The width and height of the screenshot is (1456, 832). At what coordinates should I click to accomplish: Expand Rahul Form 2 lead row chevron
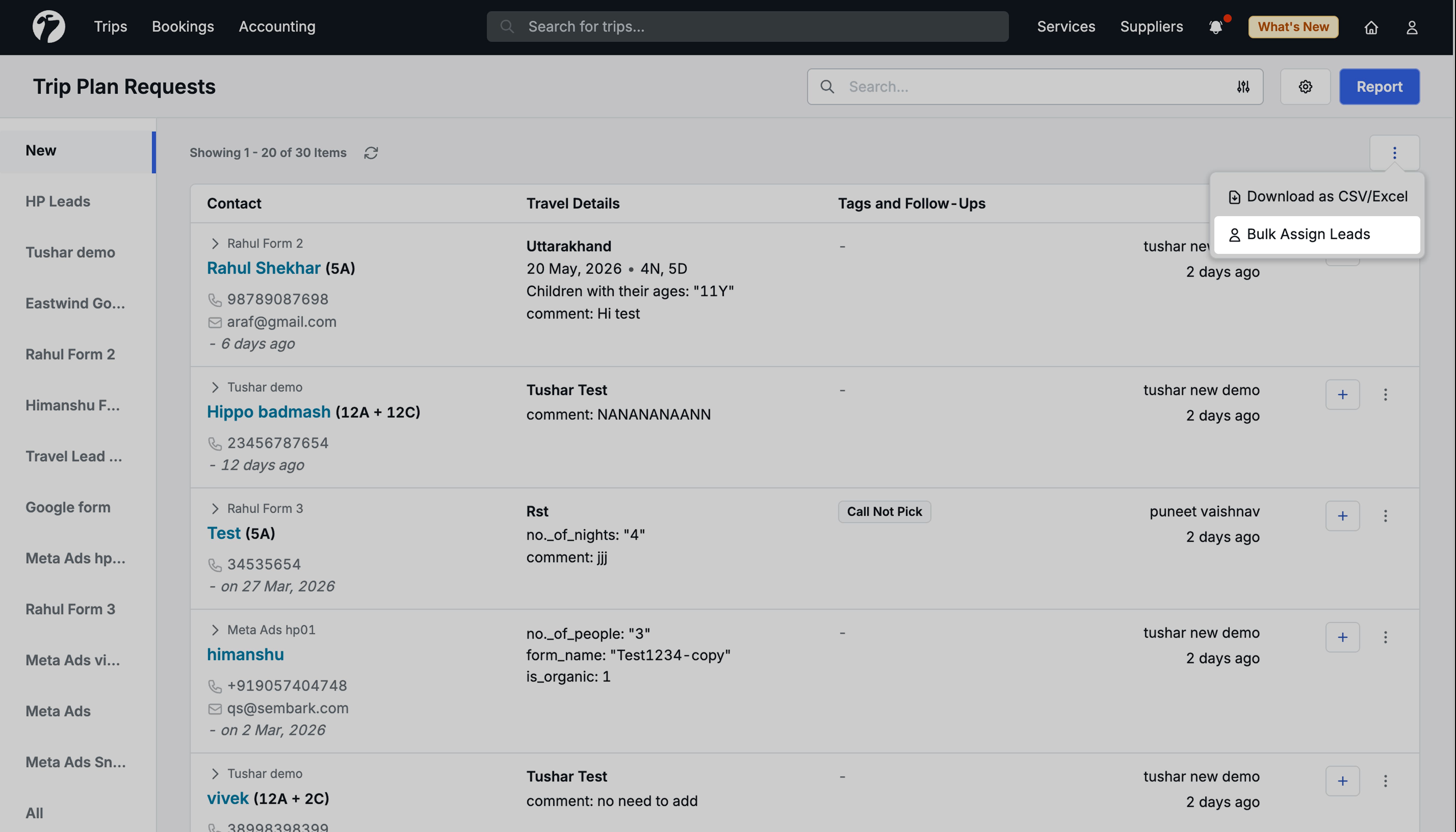(x=215, y=243)
